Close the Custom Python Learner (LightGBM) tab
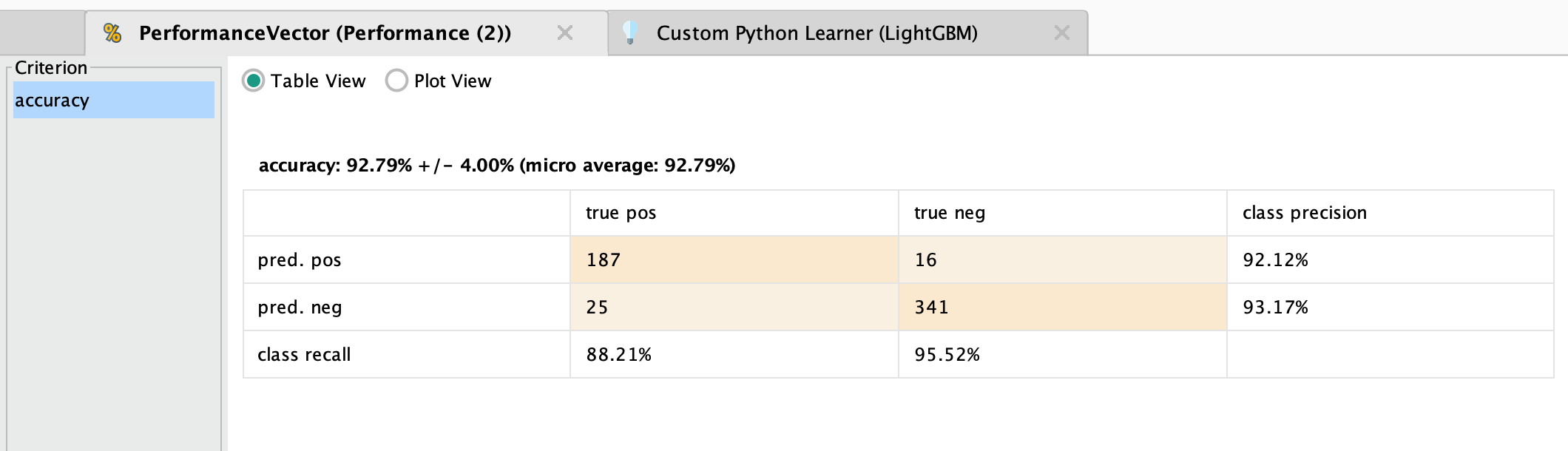The width and height of the screenshot is (1568, 451). (x=1062, y=33)
